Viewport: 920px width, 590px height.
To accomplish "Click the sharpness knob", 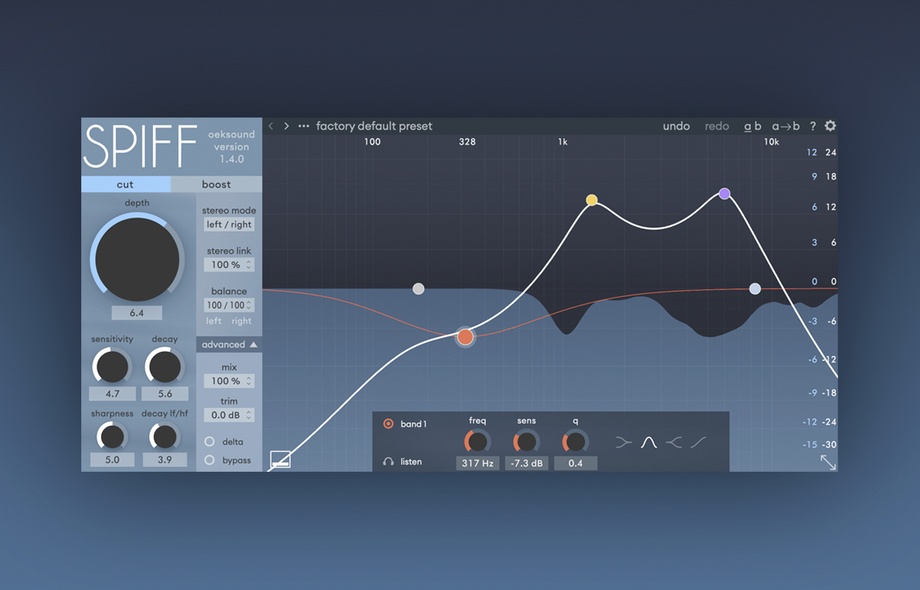I will tap(112, 436).
